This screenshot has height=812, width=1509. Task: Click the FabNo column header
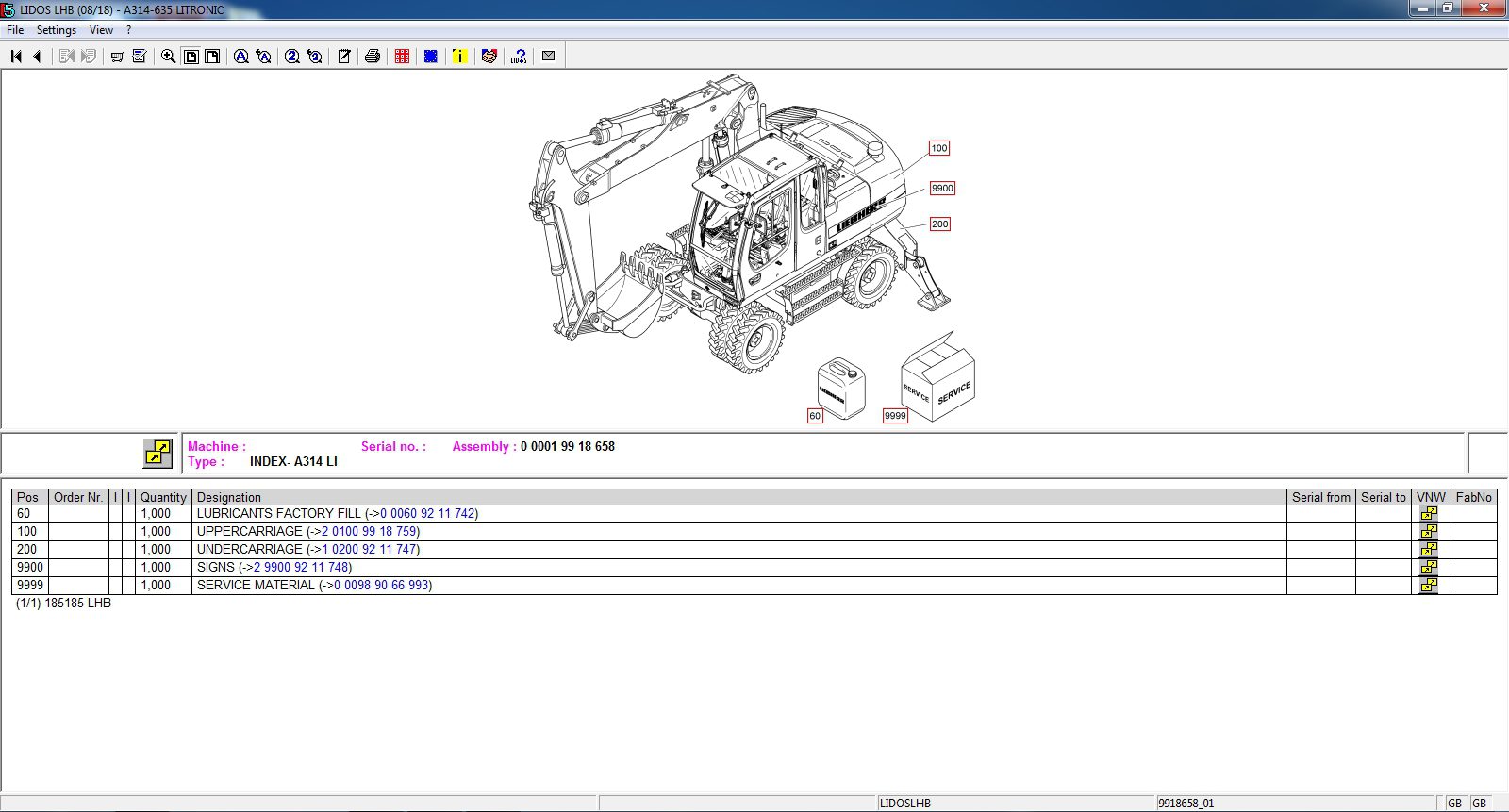click(1474, 497)
